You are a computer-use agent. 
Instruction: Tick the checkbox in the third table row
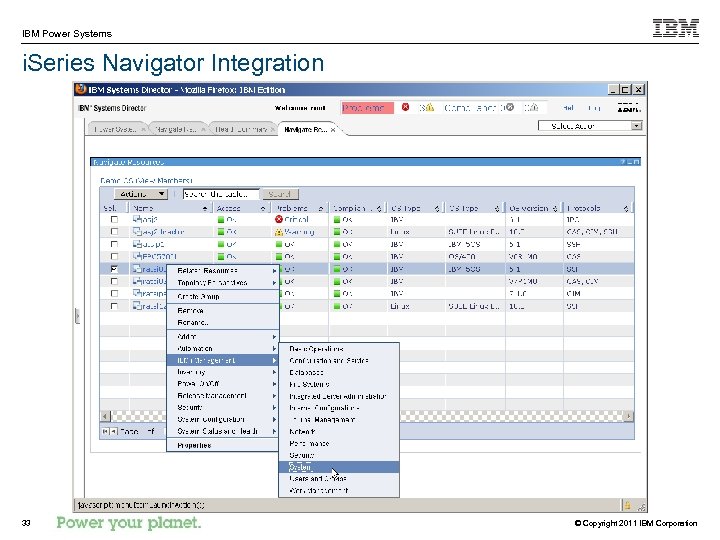(114, 244)
